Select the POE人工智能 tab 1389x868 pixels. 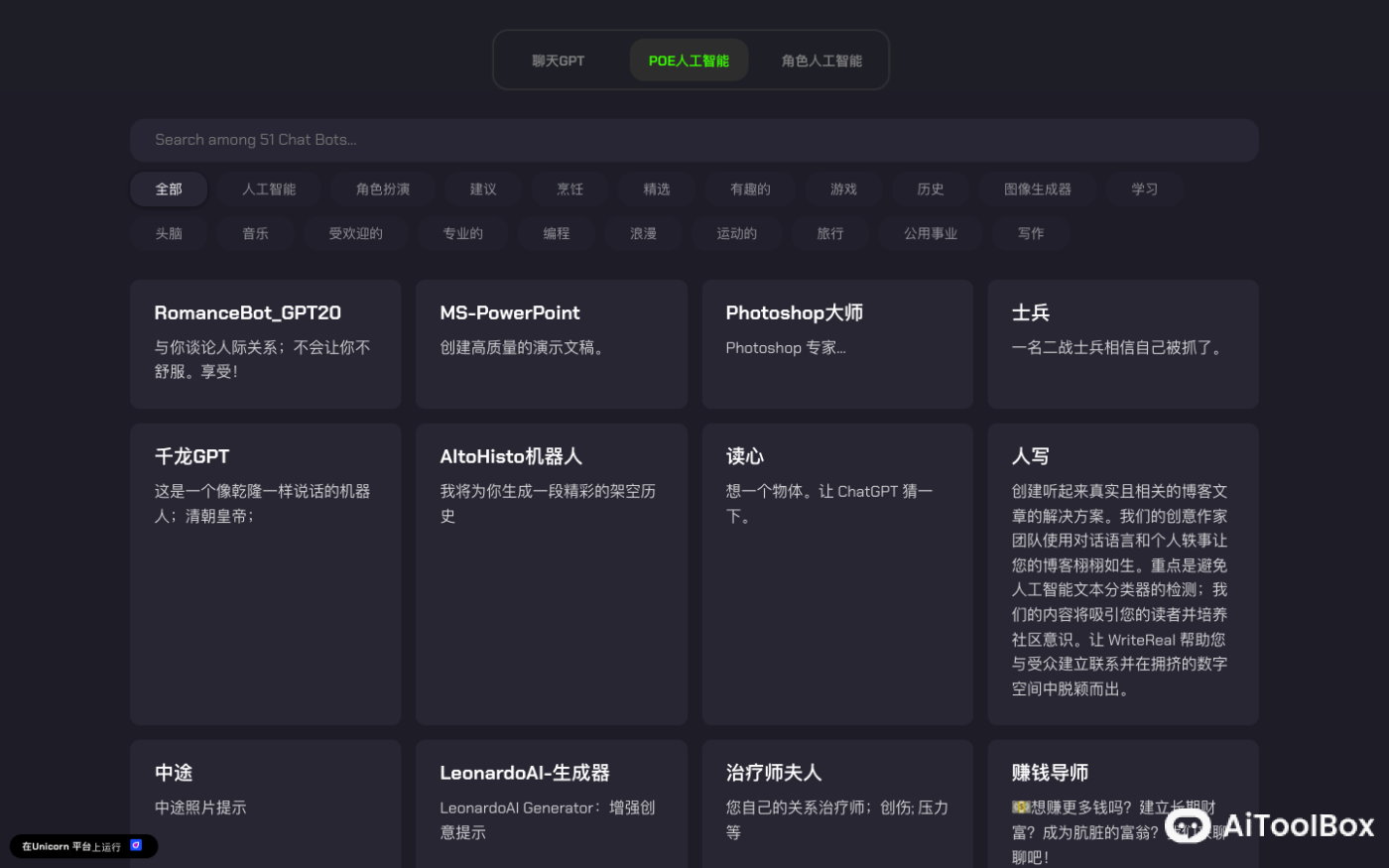coord(689,60)
